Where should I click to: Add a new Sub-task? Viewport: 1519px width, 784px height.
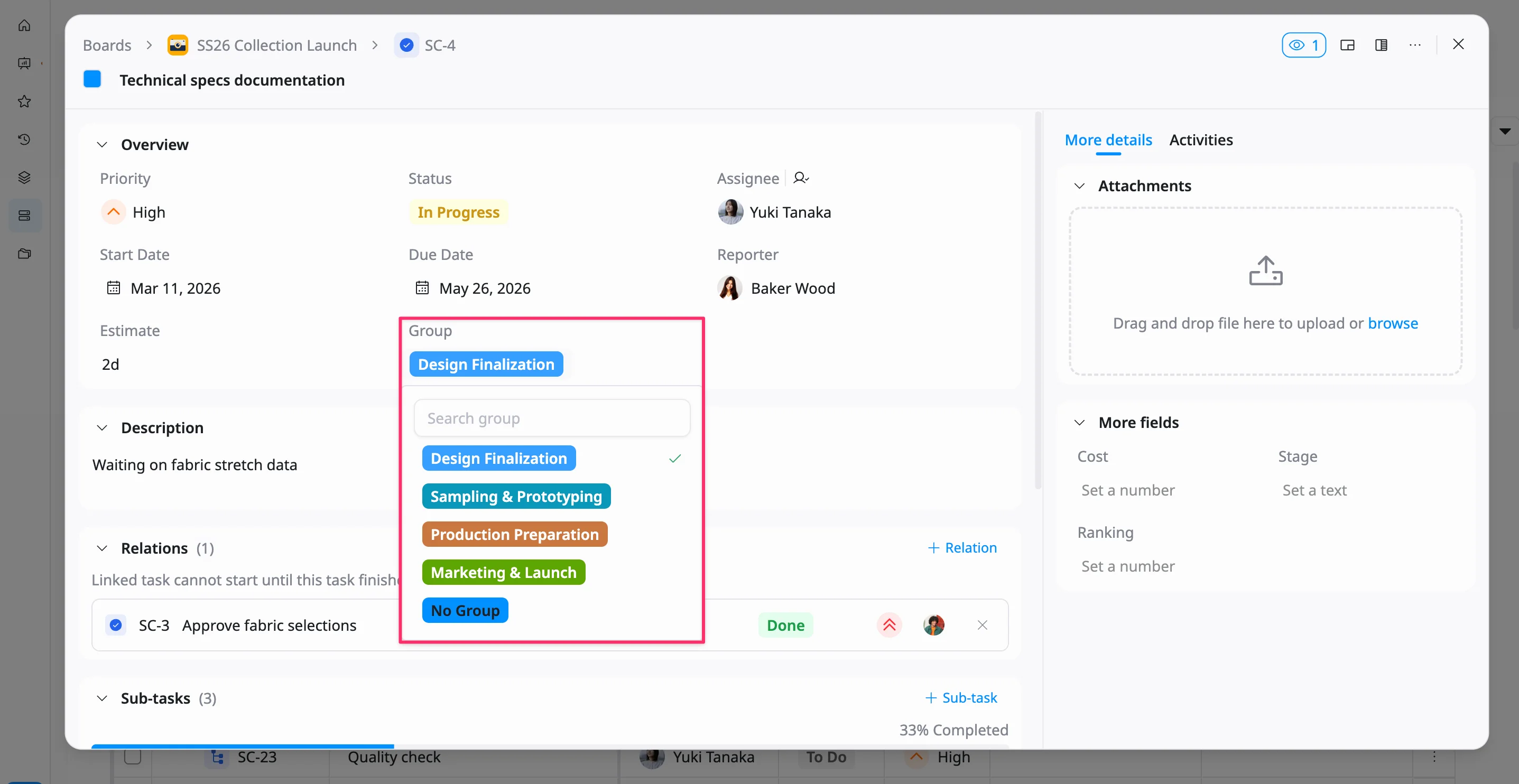[x=960, y=697]
